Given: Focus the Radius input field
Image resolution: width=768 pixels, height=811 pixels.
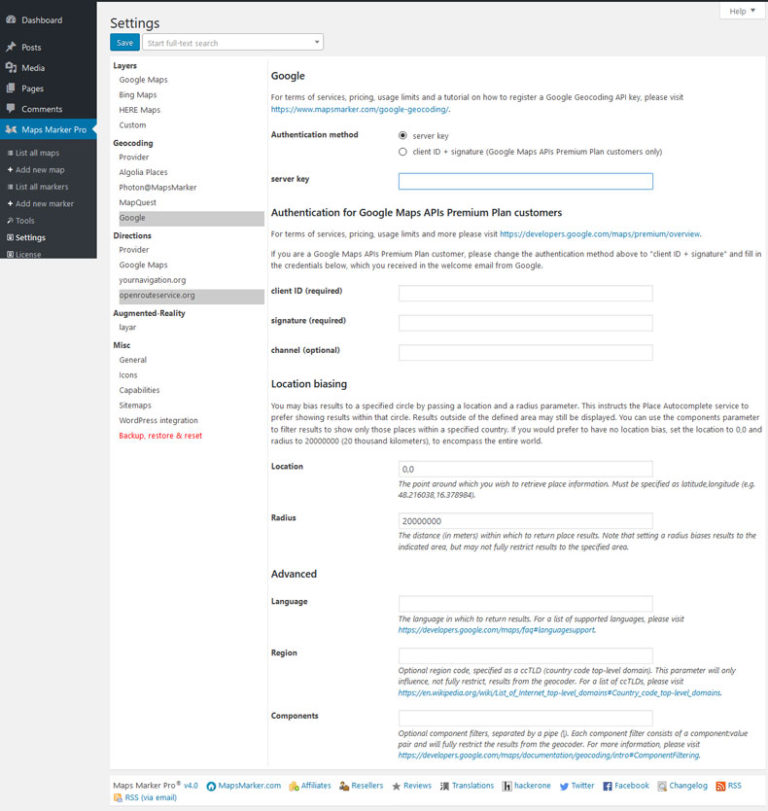Looking at the screenshot, I should pyautogui.click(x=525, y=521).
